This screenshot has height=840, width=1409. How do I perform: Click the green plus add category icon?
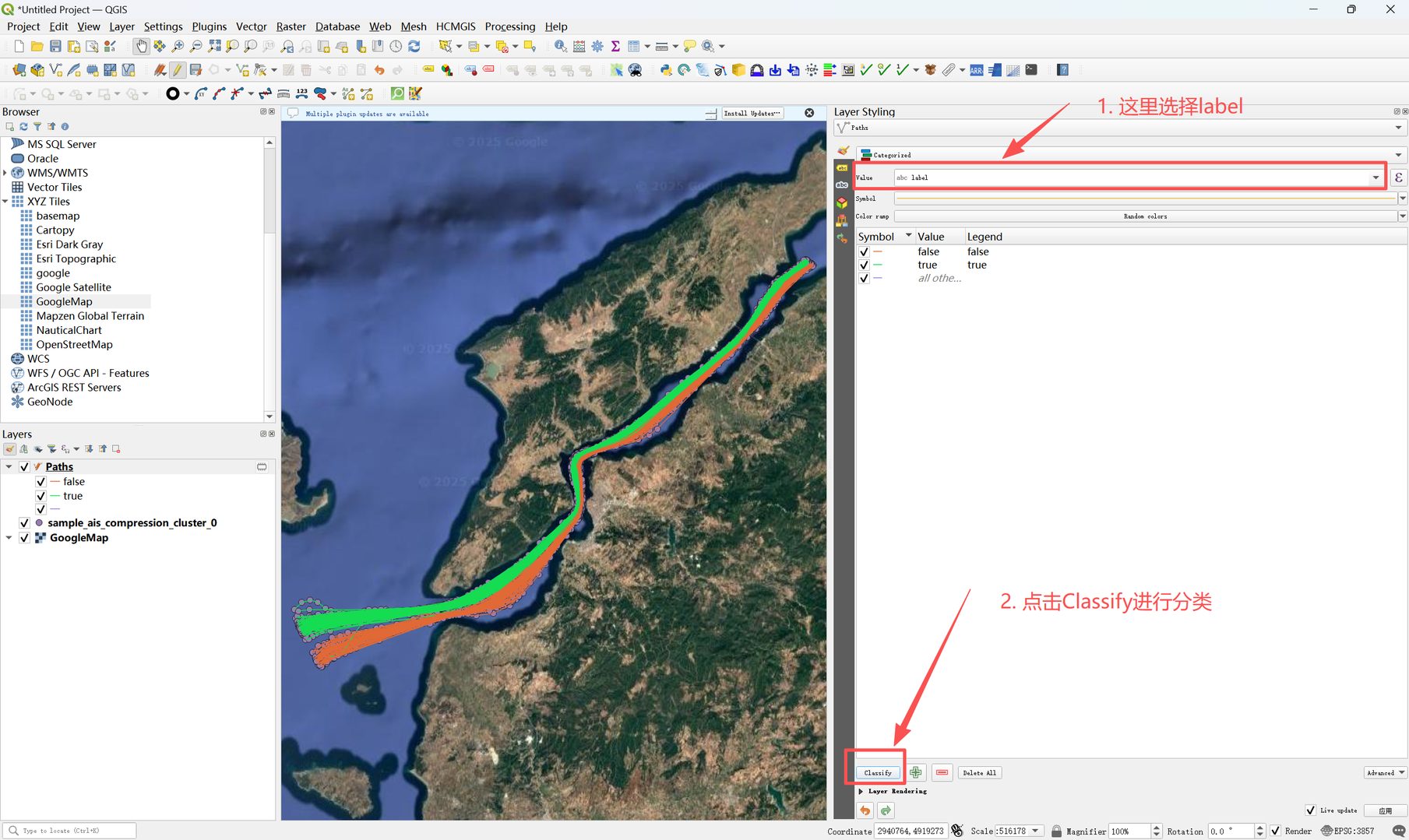(x=916, y=772)
